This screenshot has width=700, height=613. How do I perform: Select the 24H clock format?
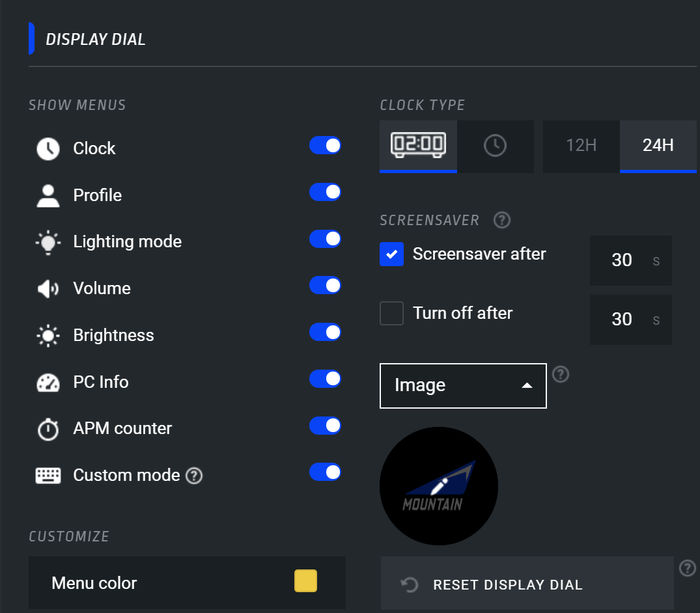pos(658,145)
